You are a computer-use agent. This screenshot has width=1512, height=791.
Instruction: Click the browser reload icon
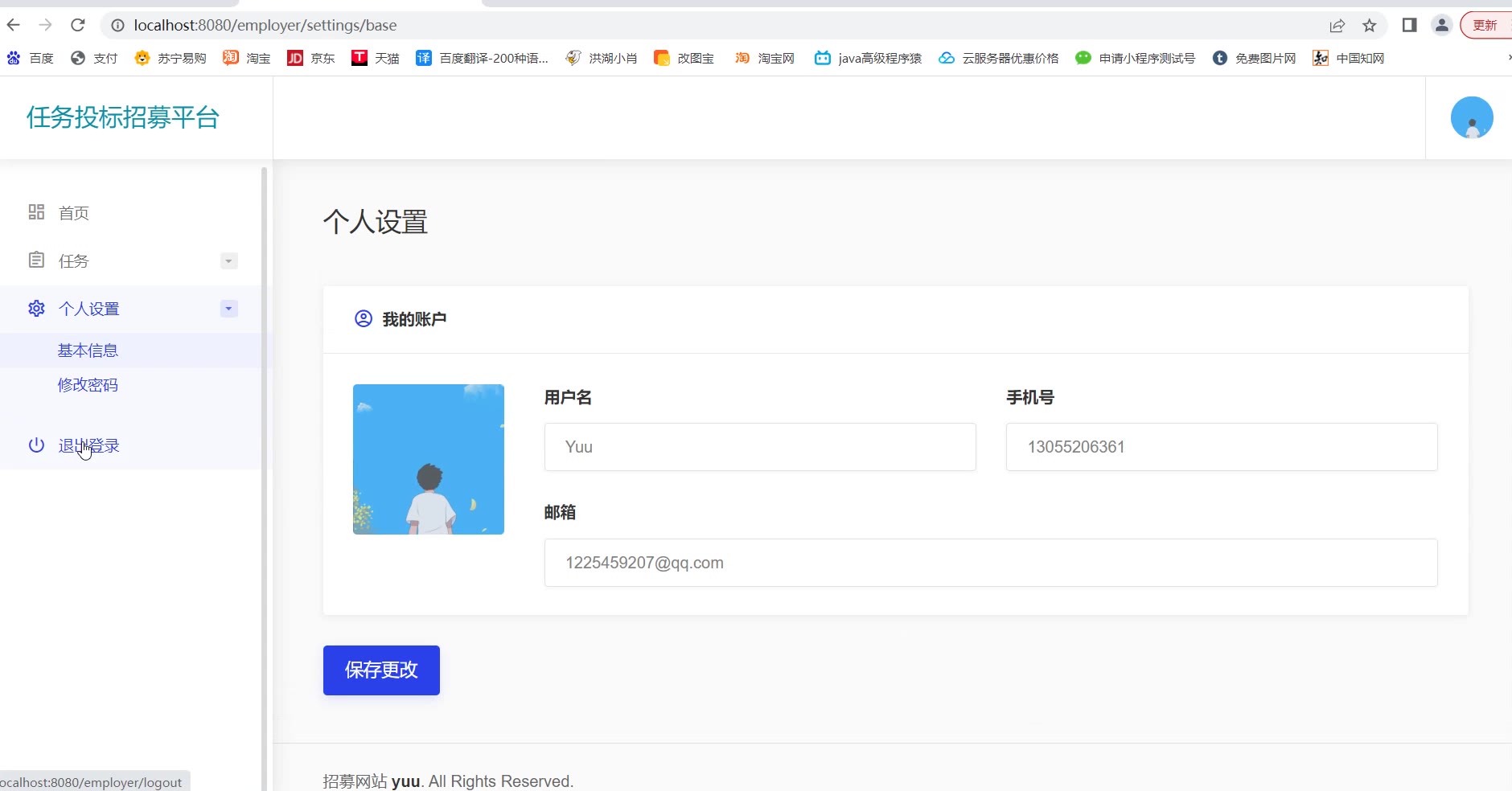pos(78,25)
